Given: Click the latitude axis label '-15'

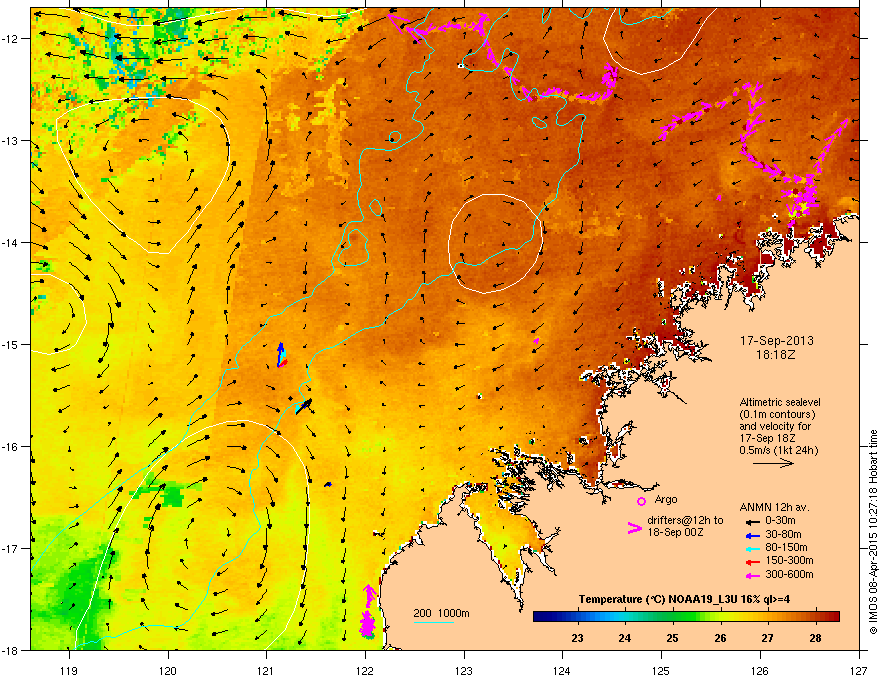Looking at the screenshot, I should click(x=11, y=344).
